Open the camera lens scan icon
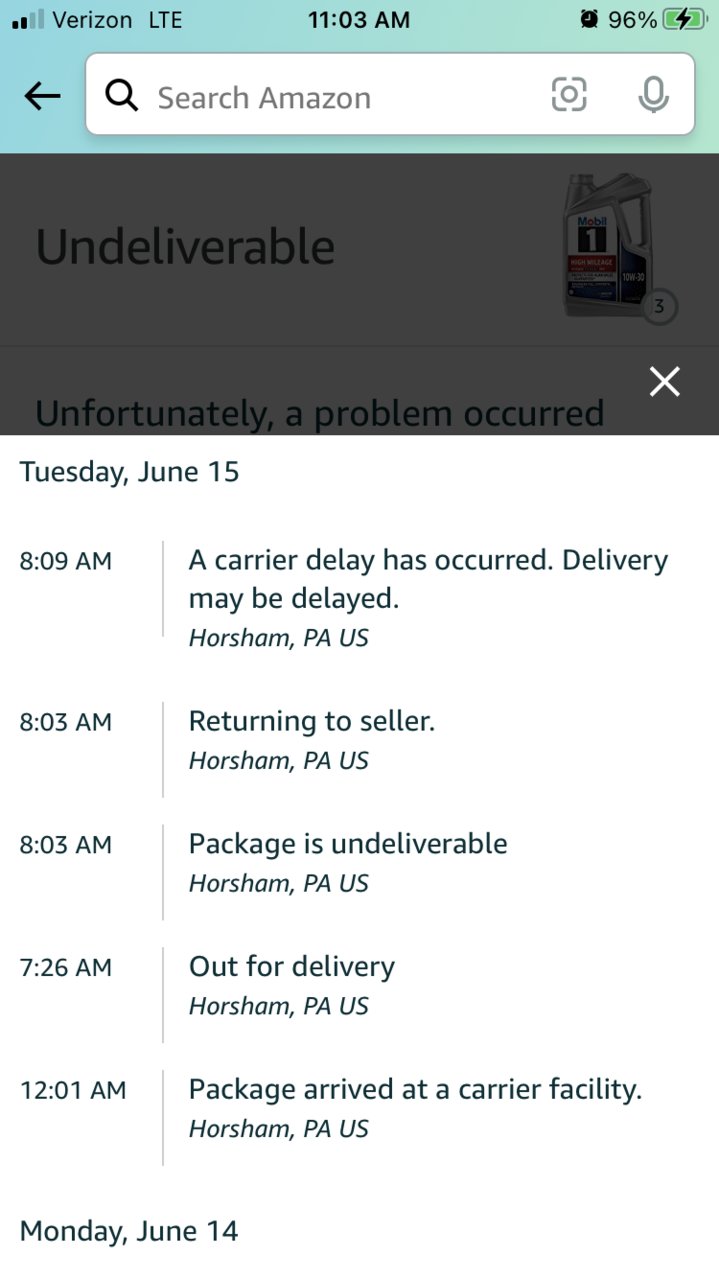The image size is (719, 1279). pos(569,95)
